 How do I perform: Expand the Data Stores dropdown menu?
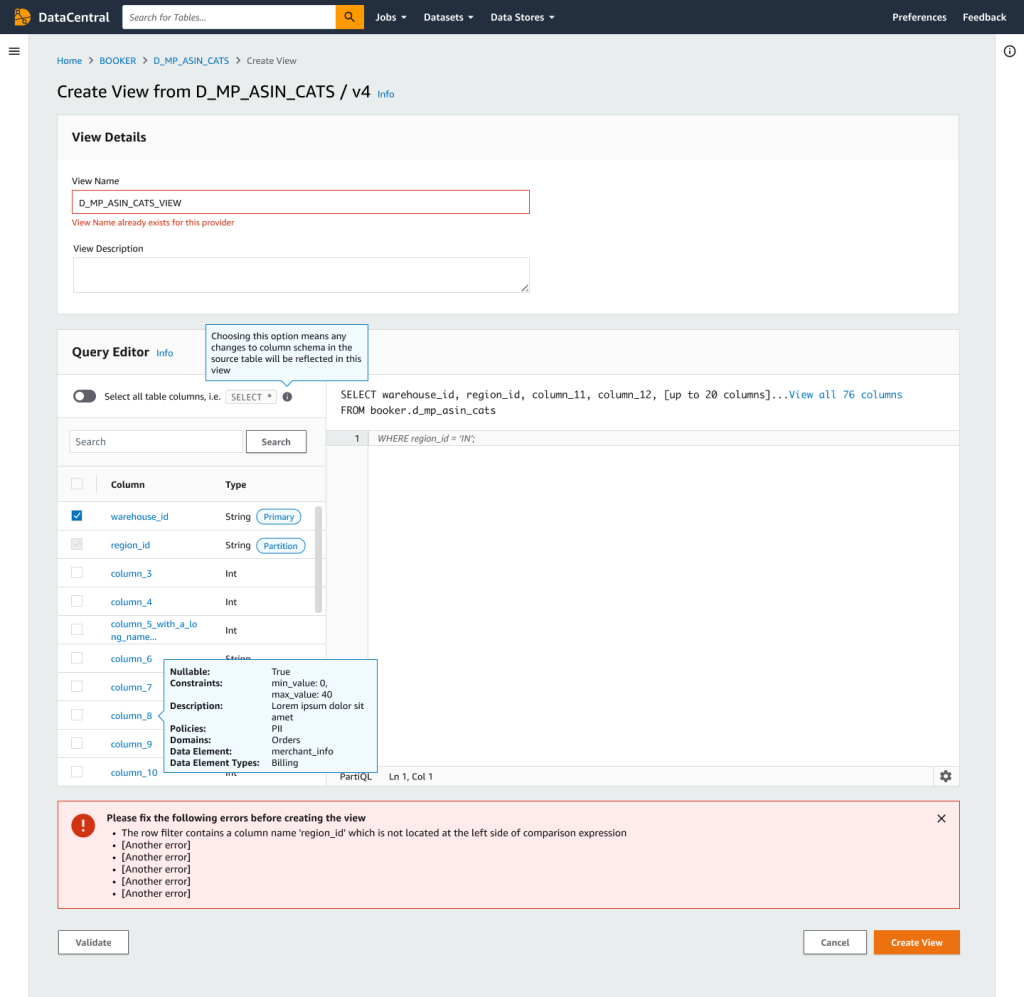(522, 18)
